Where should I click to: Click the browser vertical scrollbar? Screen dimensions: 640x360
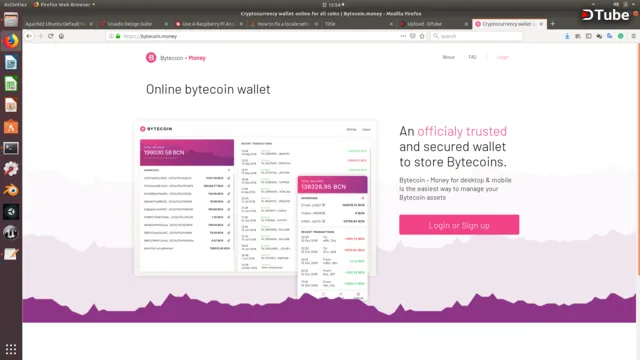click(638, 159)
